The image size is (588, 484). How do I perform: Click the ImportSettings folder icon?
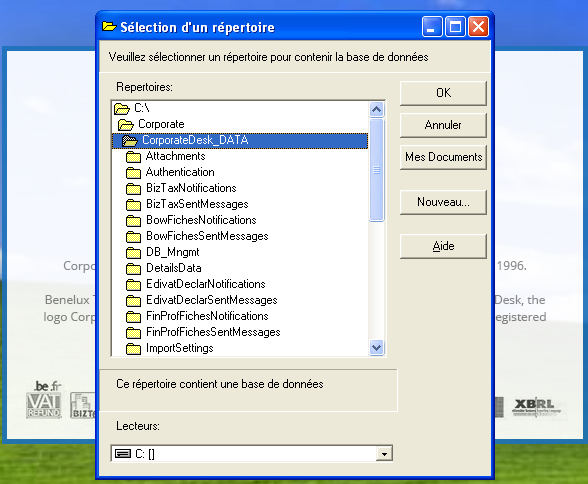(134, 349)
